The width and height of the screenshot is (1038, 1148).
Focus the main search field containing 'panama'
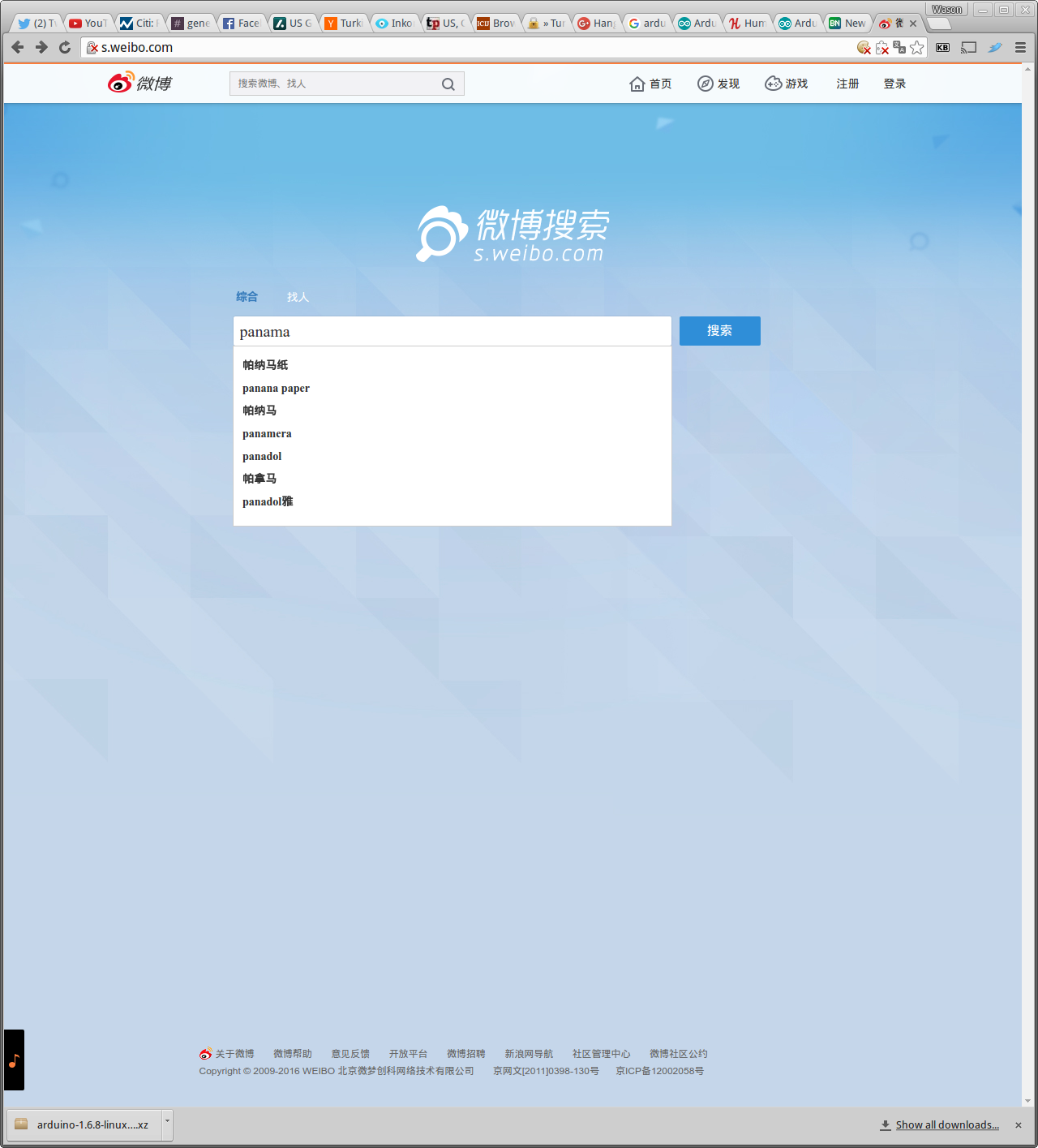click(453, 331)
